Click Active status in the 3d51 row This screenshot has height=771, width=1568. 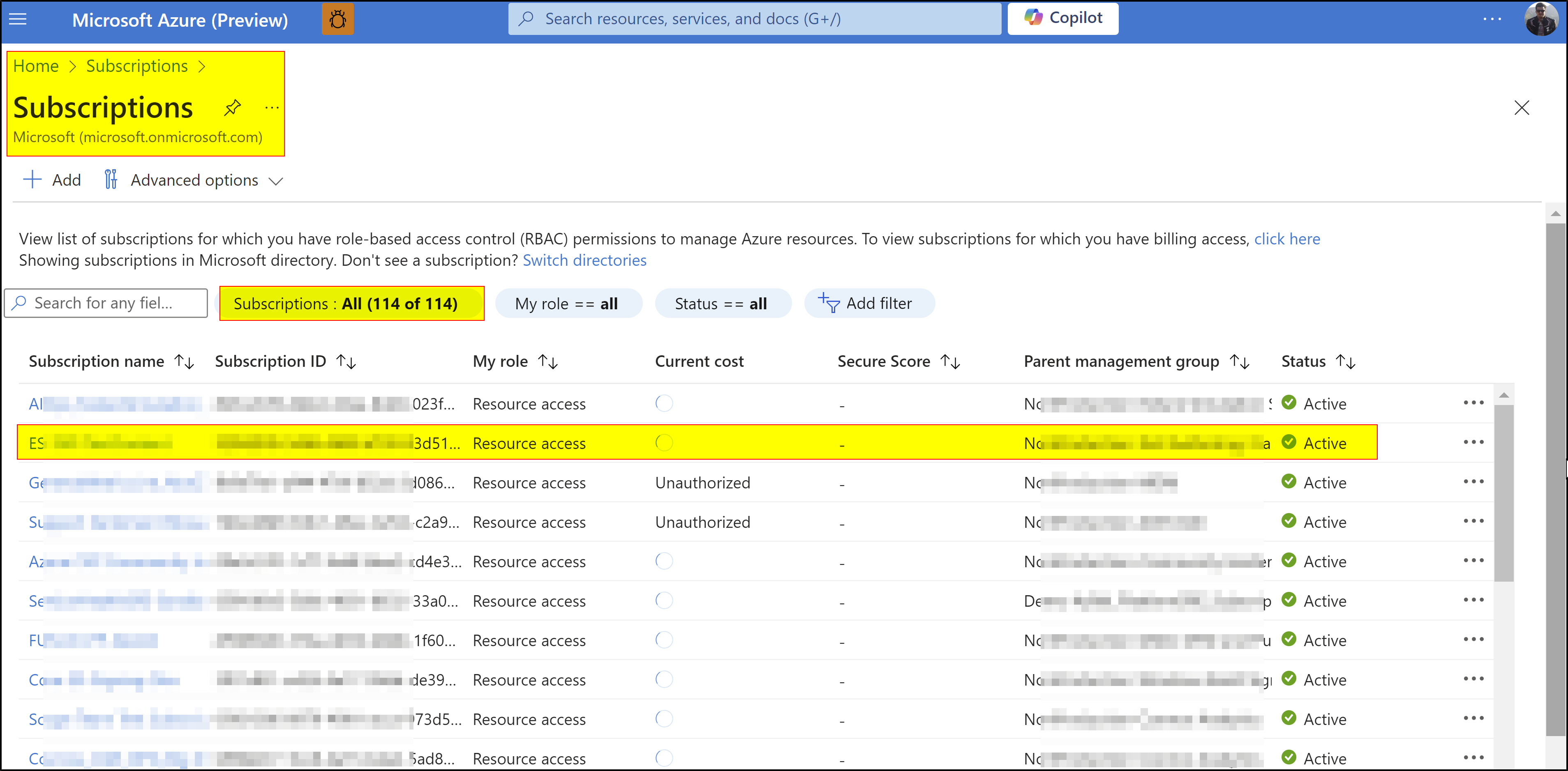1314,443
